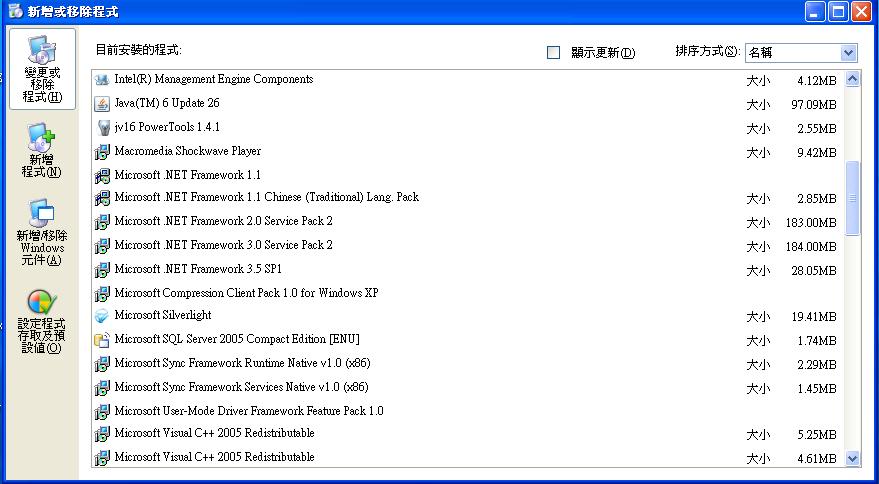Image resolution: width=879 pixels, height=484 pixels.
Task: Maximize the 新增或移除程式 window
Action: [x=838, y=12]
